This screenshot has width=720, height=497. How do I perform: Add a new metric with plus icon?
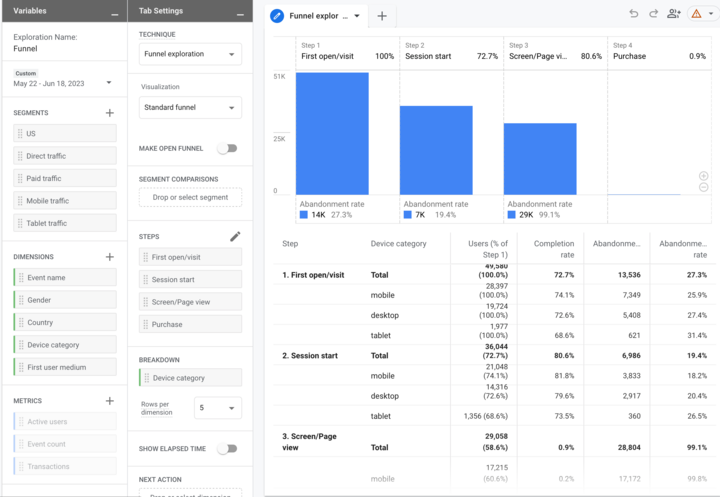coord(110,401)
